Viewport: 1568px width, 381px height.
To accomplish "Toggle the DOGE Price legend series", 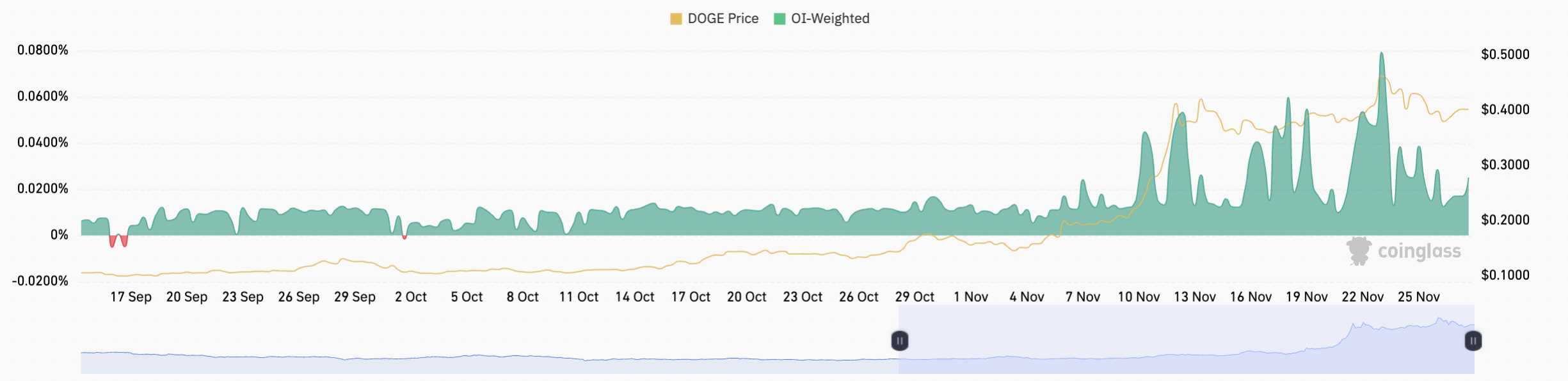I will (x=714, y=19).
